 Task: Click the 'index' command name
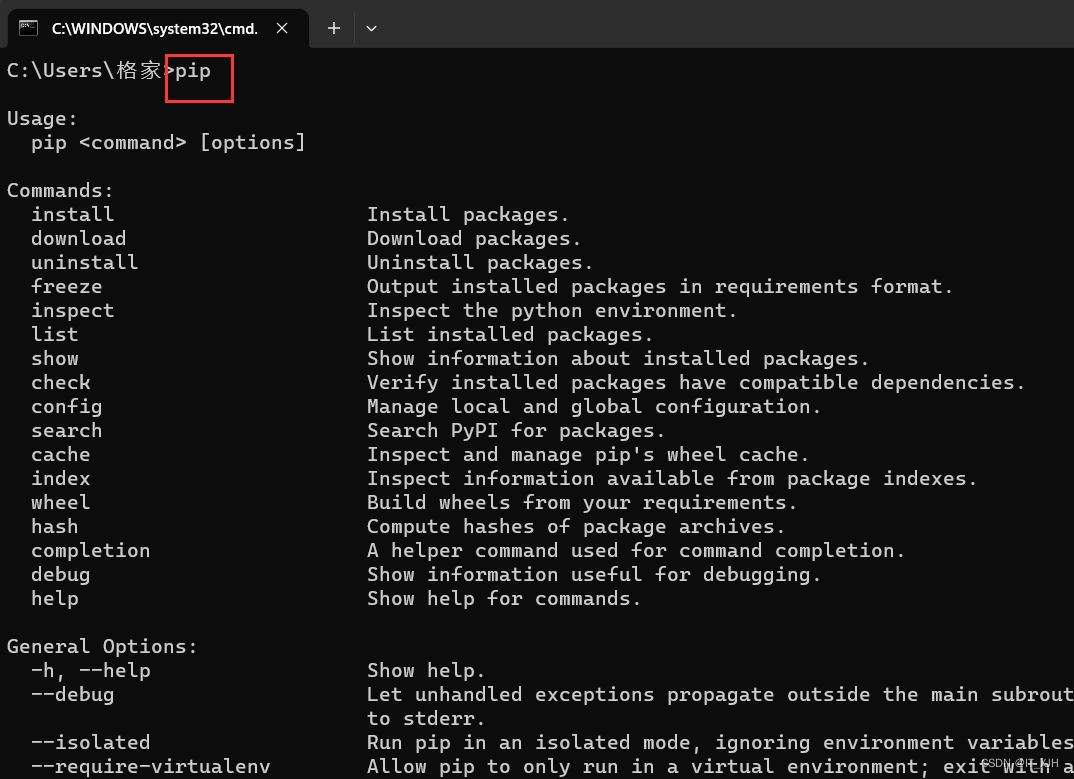[x=61, y=478]
